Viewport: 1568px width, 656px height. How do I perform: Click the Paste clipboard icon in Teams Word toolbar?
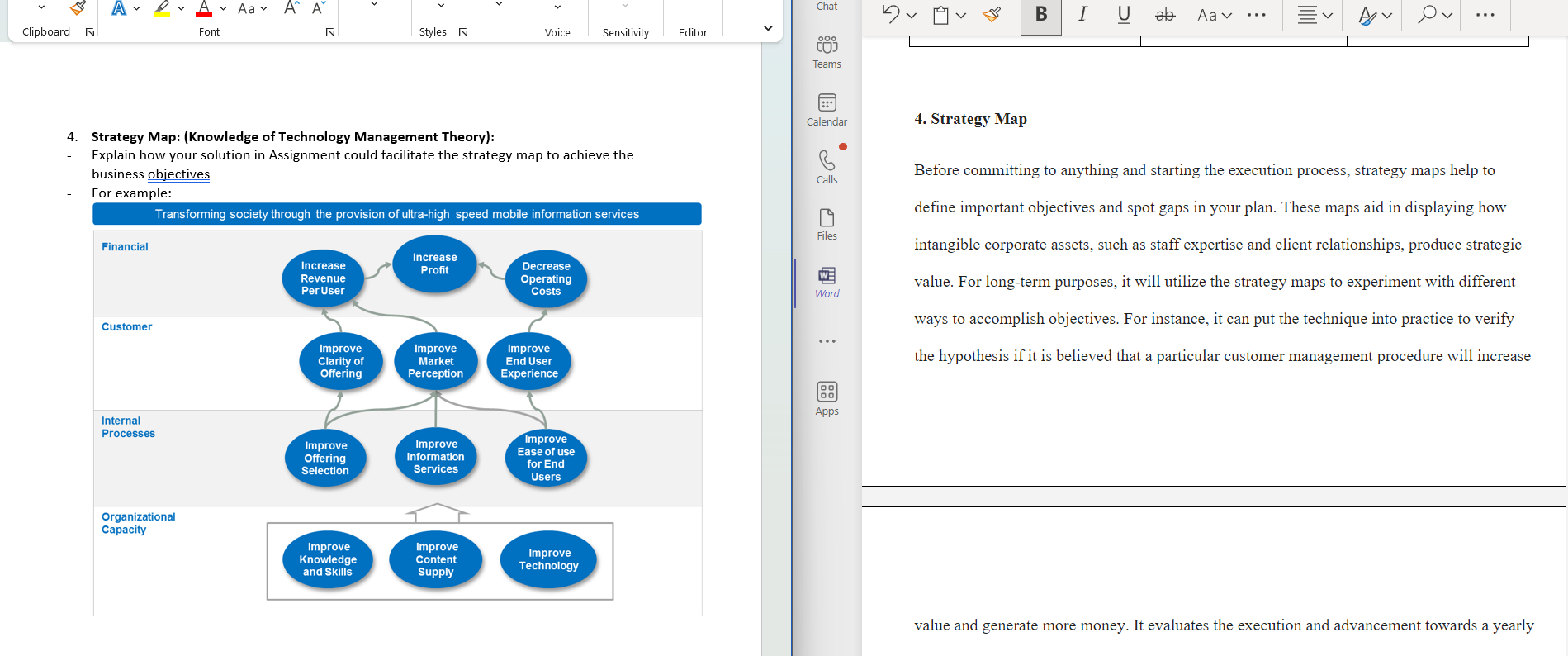pos(940,15)
